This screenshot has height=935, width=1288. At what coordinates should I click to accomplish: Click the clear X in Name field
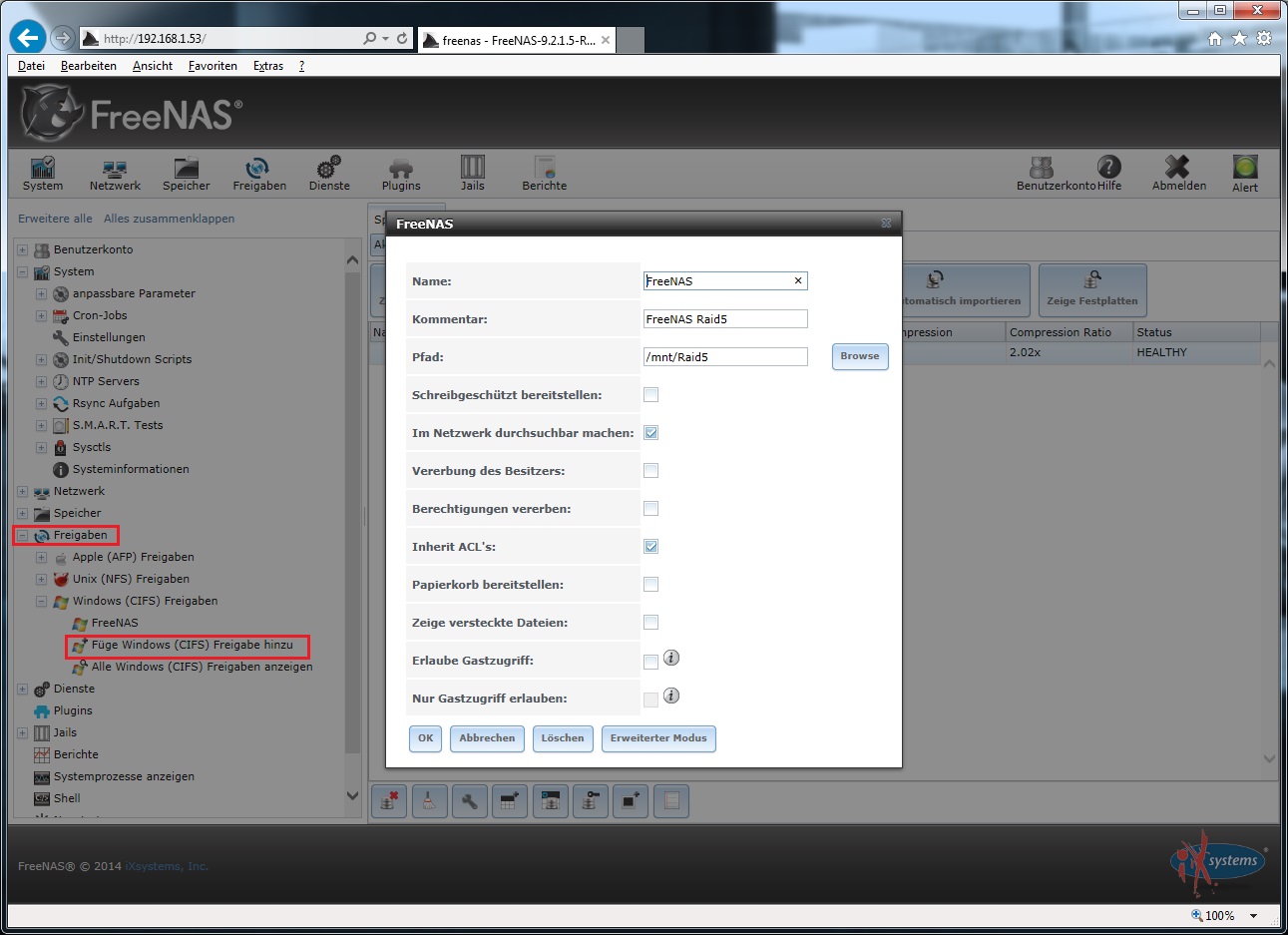pos(798,280)
